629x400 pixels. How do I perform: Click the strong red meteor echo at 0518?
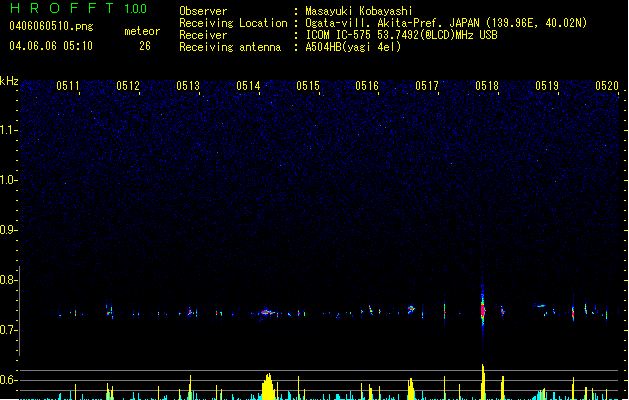[x=483, y=309]
